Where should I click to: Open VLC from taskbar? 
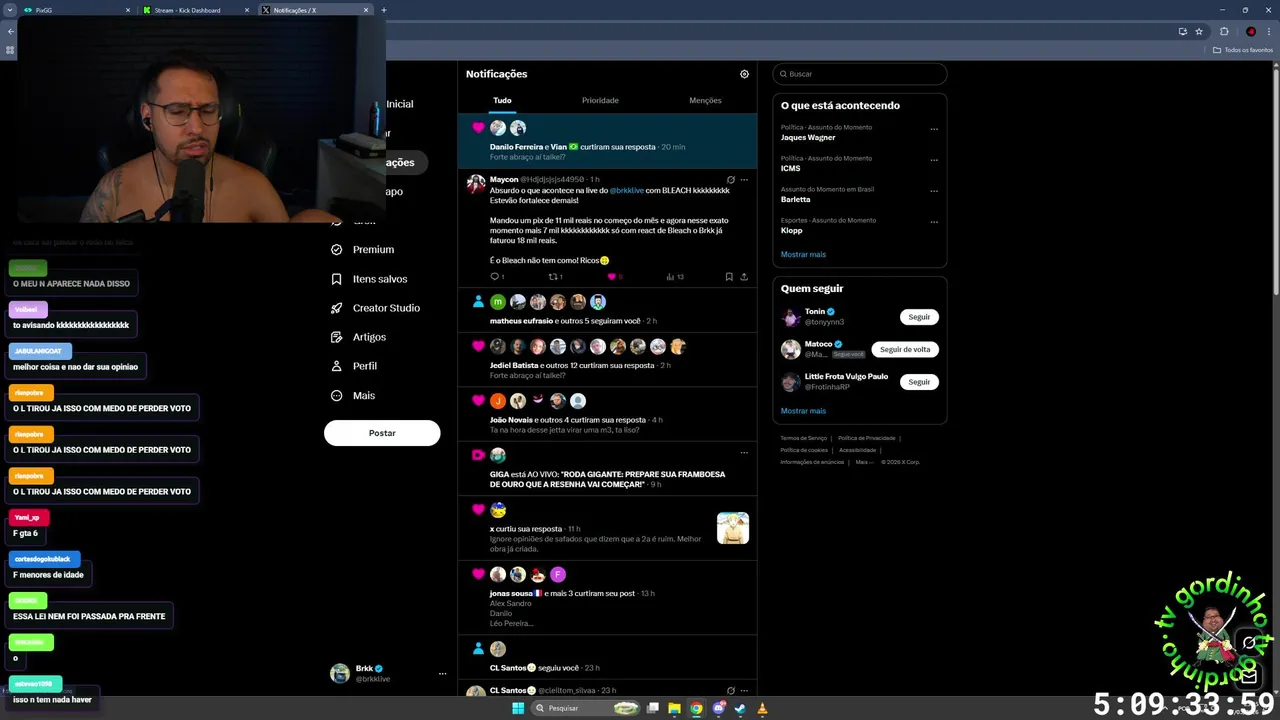click(x=762, y=708)
